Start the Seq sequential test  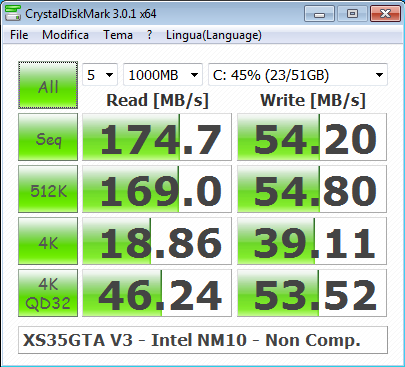(x=48, y=137)
